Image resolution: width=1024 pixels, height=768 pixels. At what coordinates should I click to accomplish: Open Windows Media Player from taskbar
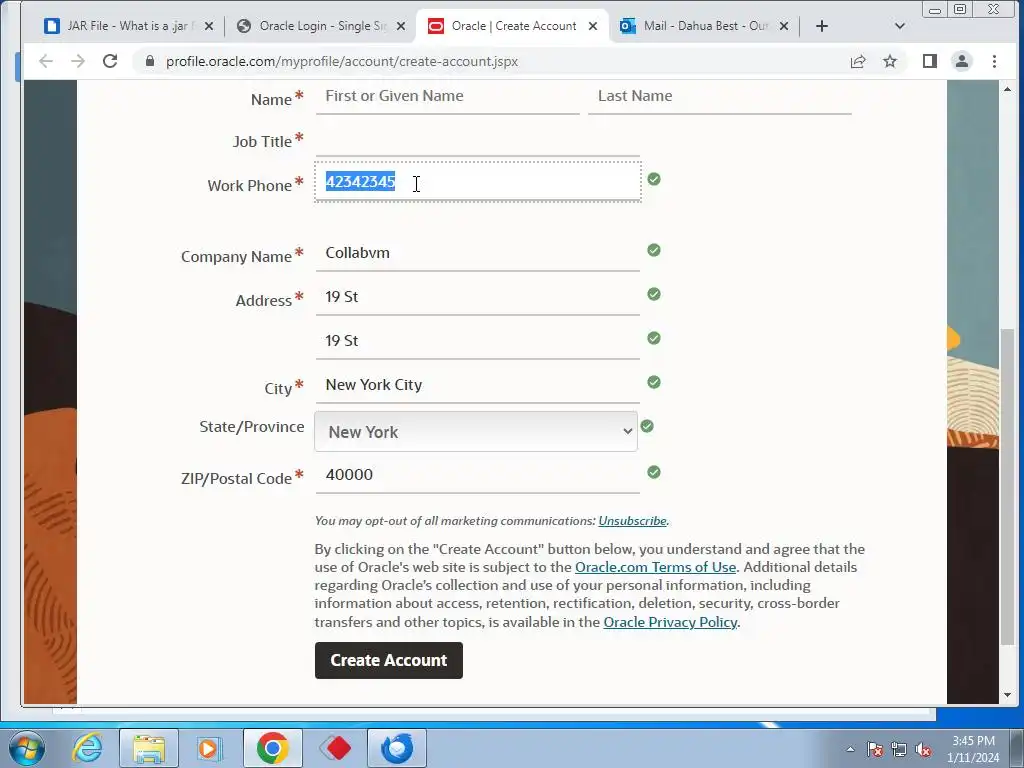coord(210,748)
